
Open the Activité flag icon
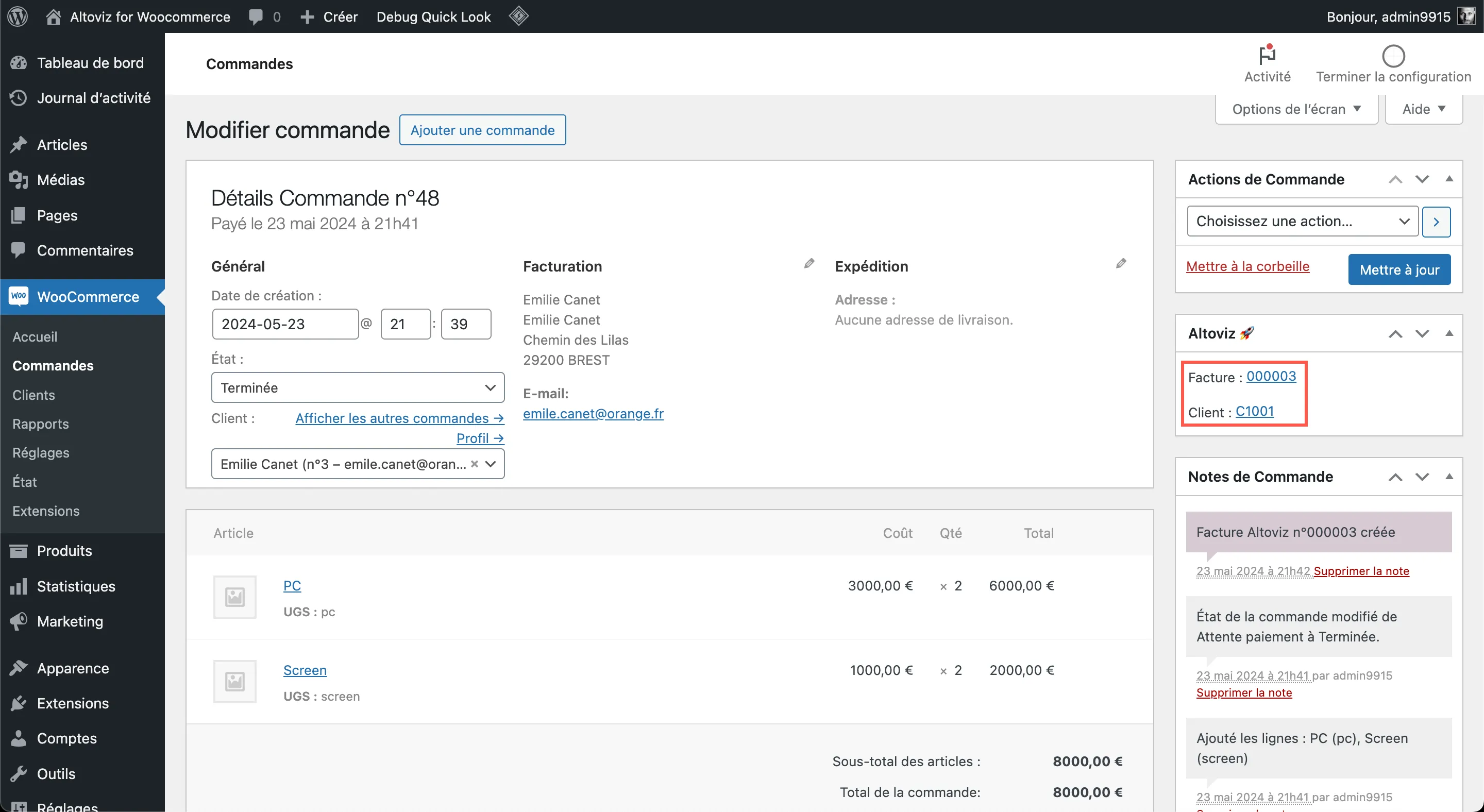(1267, 55)
